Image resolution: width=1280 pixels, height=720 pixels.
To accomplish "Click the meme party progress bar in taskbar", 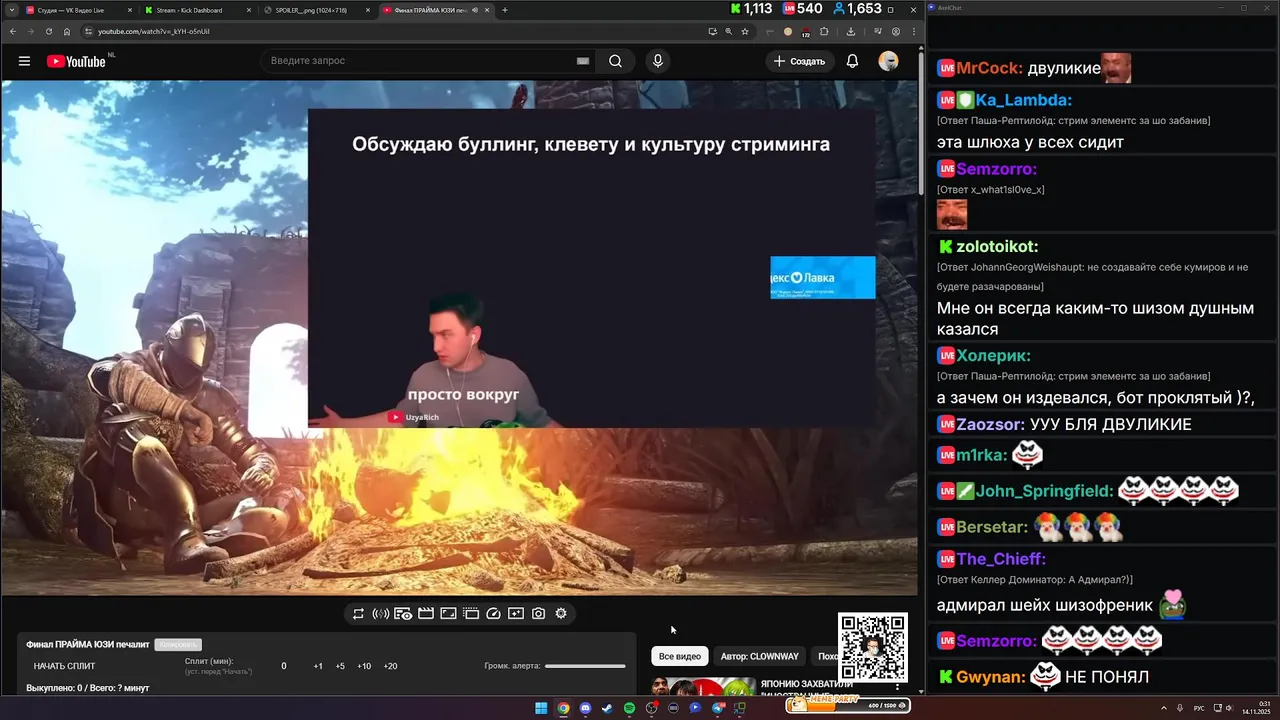I will point(848,706).
